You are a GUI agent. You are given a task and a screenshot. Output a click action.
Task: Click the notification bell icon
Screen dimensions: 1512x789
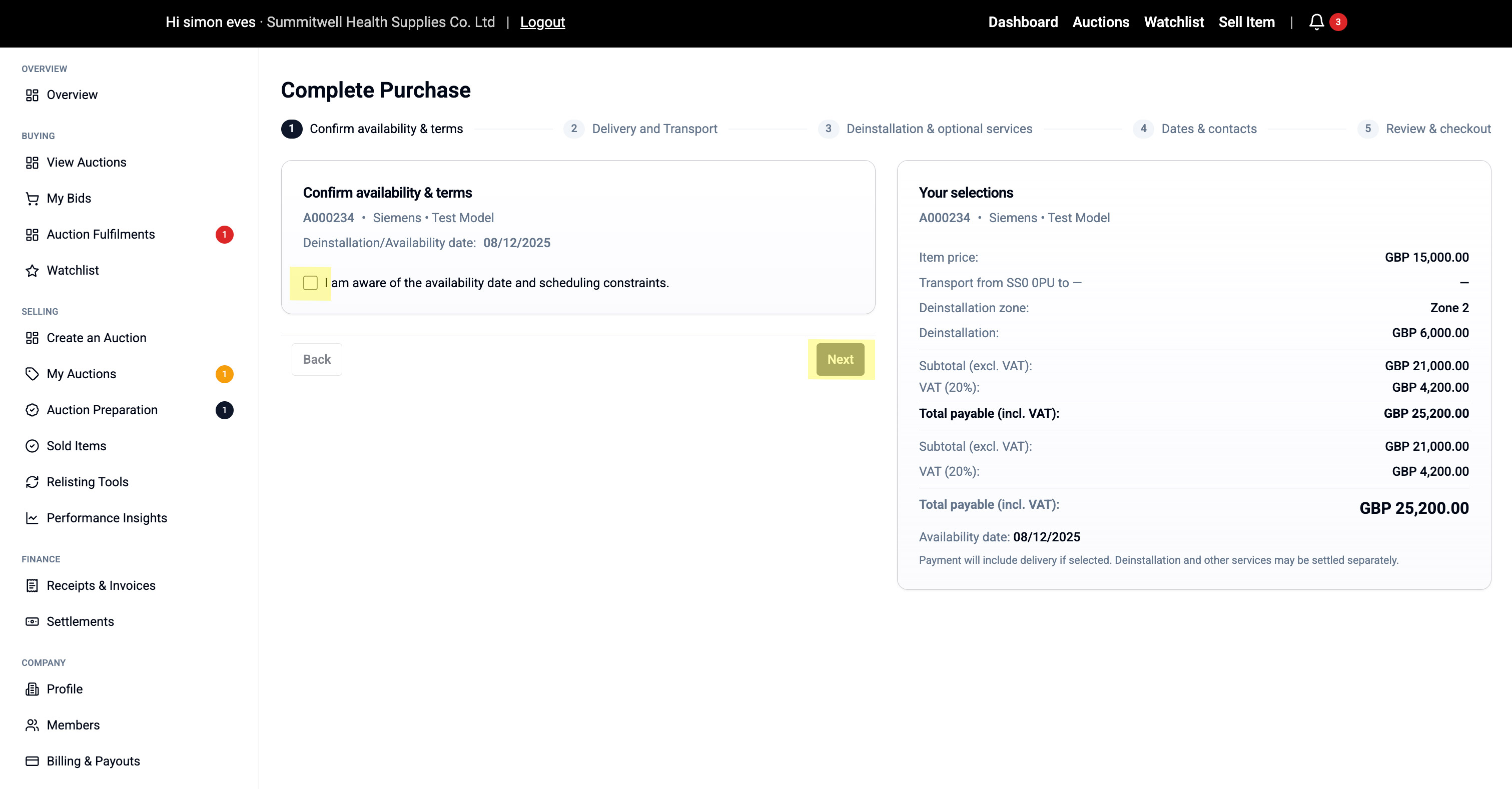[x=1316, y=23]
